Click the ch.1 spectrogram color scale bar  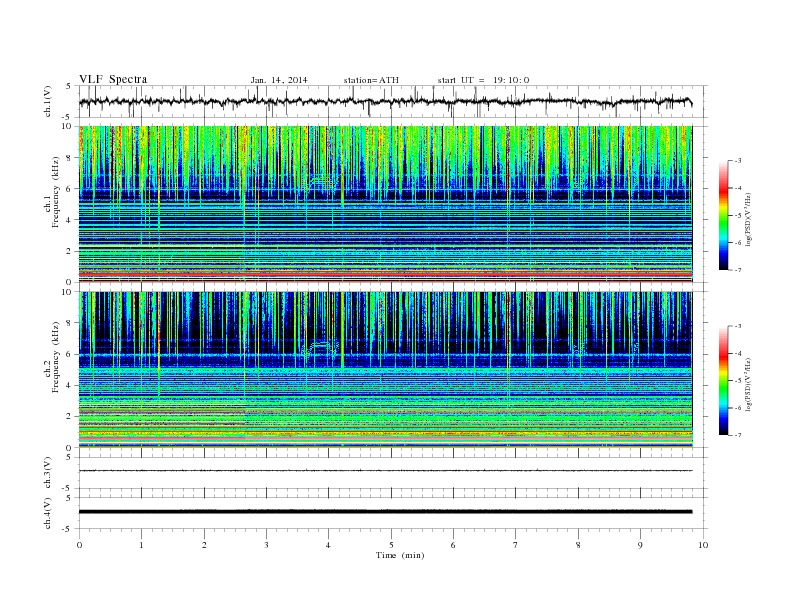tap(723, 215)
